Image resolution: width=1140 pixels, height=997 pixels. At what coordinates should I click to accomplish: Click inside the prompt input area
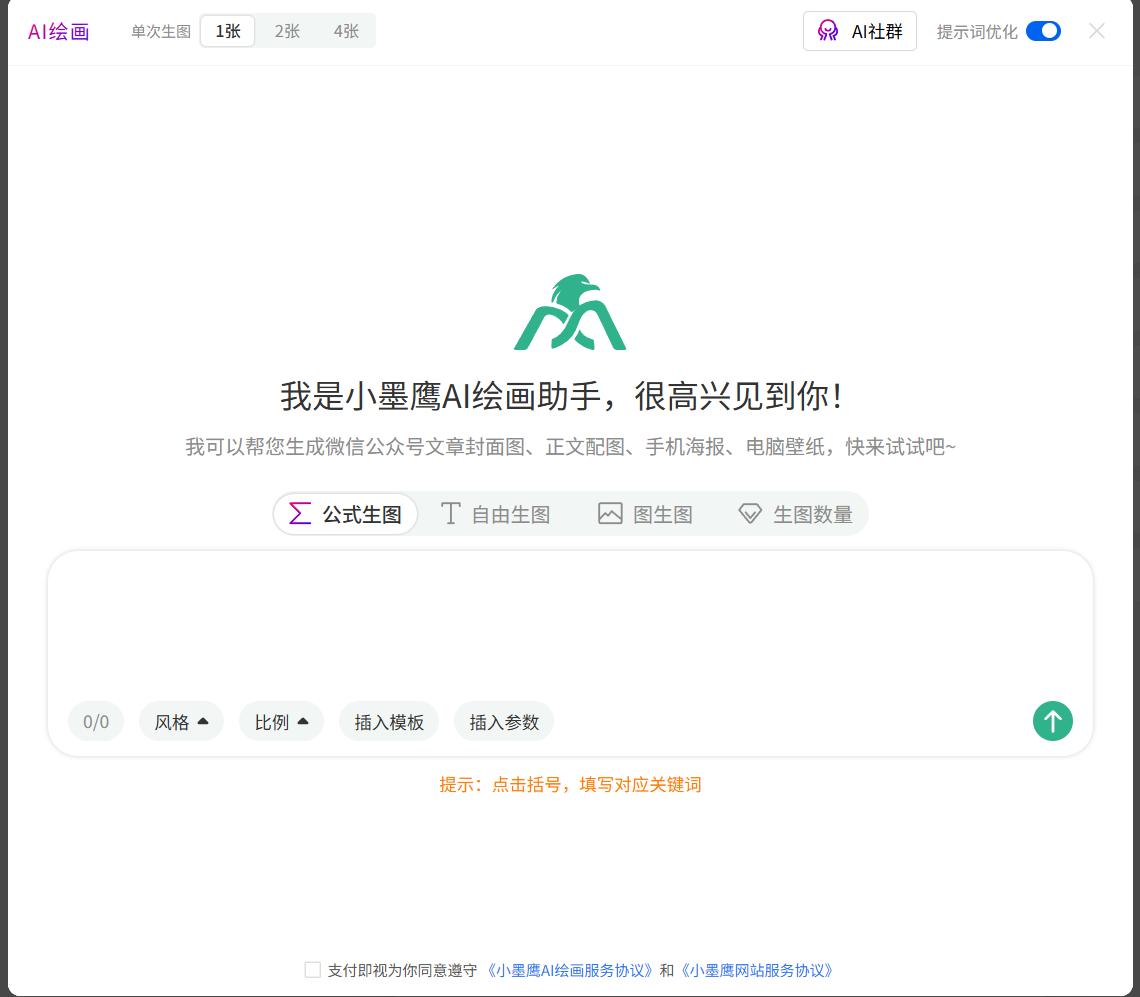[x=570, y=620]
